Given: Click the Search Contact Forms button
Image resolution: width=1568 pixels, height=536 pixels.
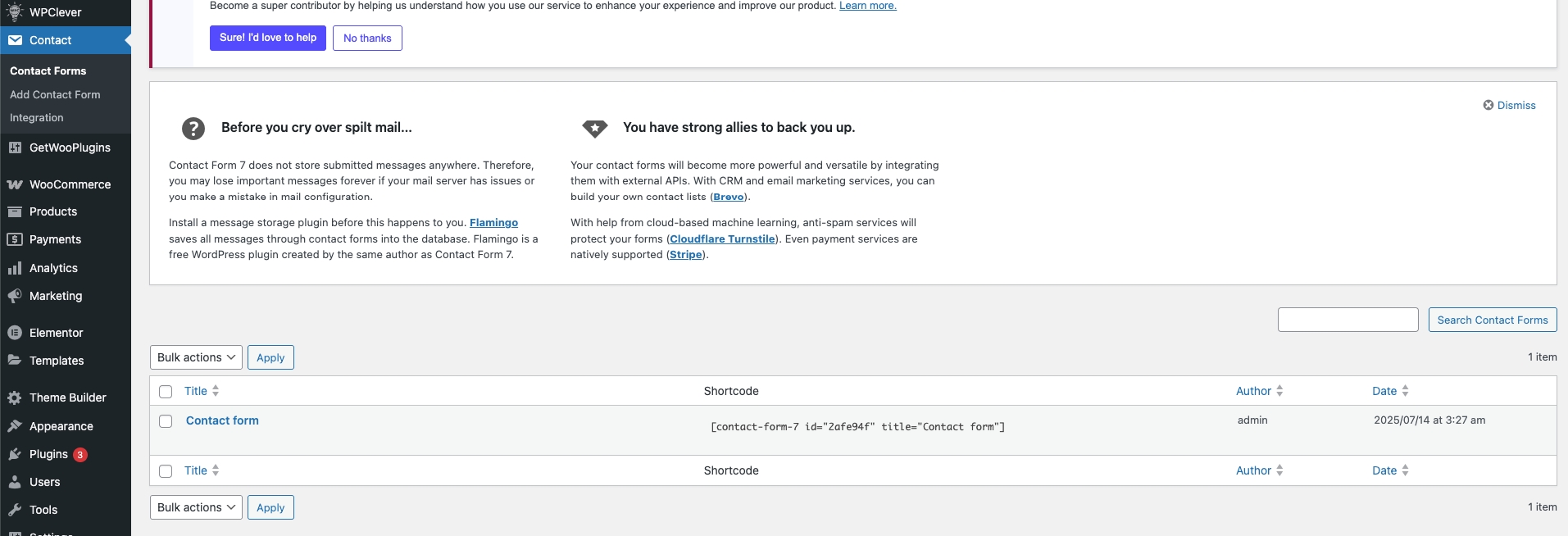Looking at the screenshot, I should pyautogui.click(x=1492, y=320).
